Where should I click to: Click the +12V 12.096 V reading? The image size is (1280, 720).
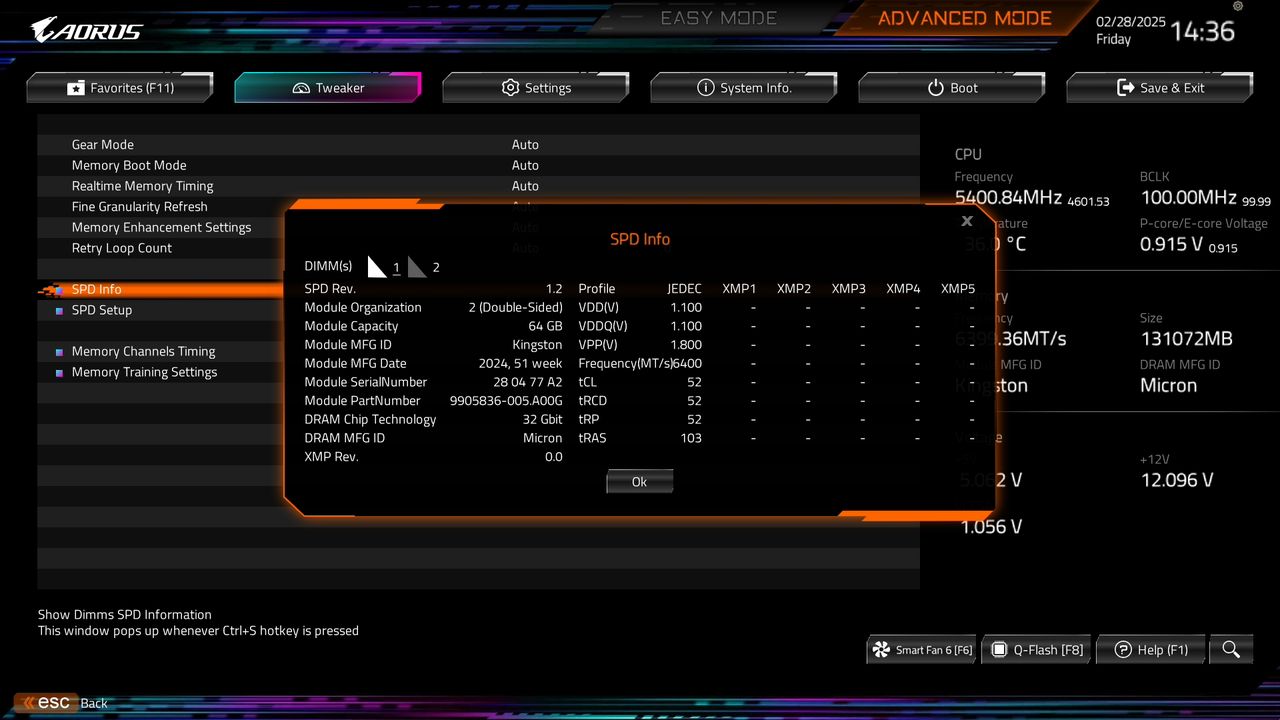1177,480
